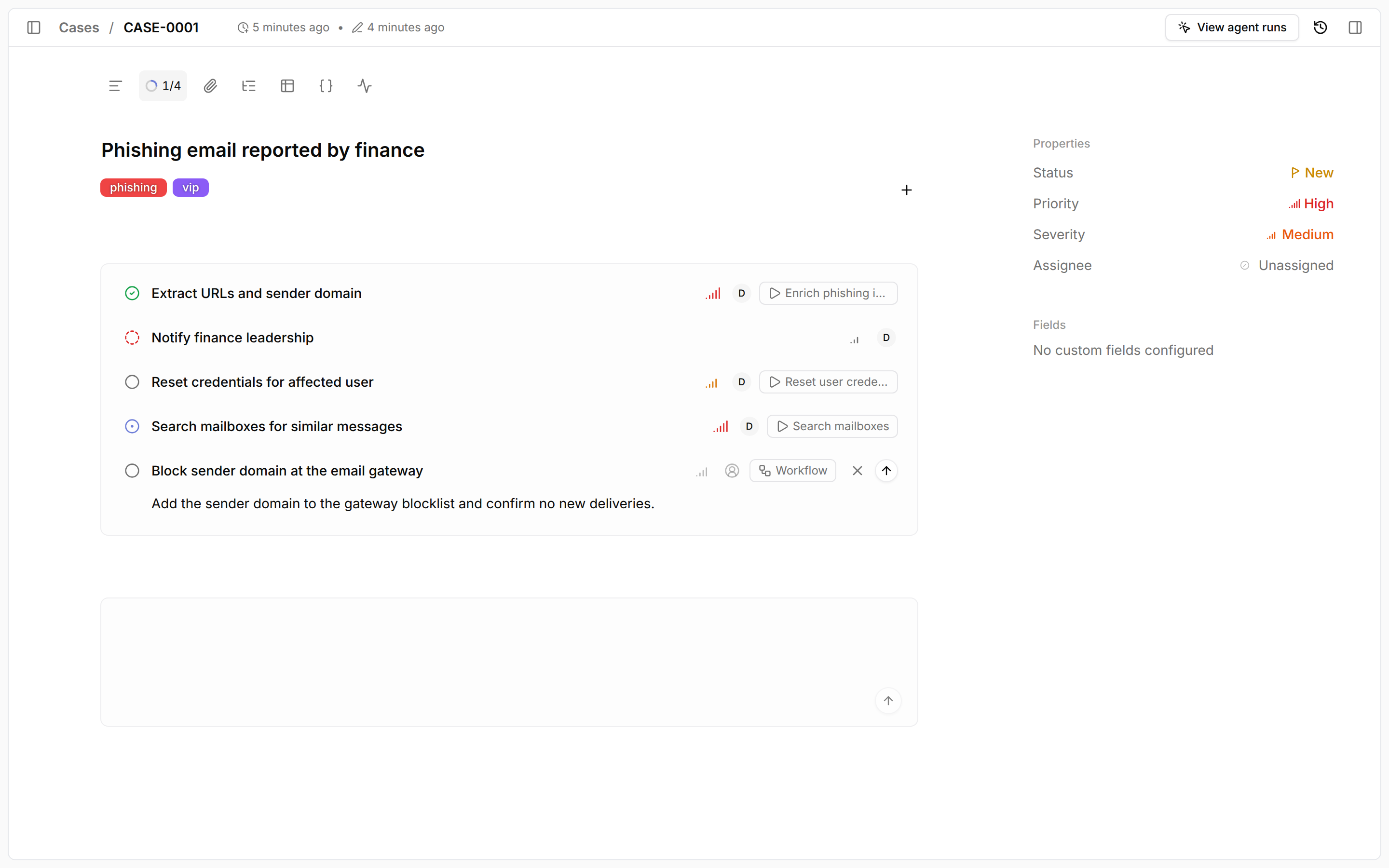The width and height of the screenshot is (1389, 868).
Task: Click the CASE-0001 breadcrumb
Action: pyautogui.click(x=161, y=27)
